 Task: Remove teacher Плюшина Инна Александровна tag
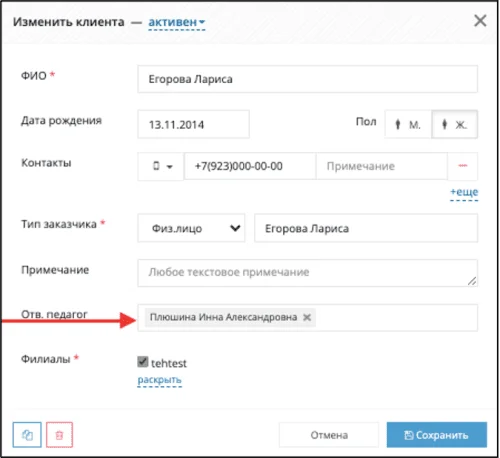(x=307, y=317)
